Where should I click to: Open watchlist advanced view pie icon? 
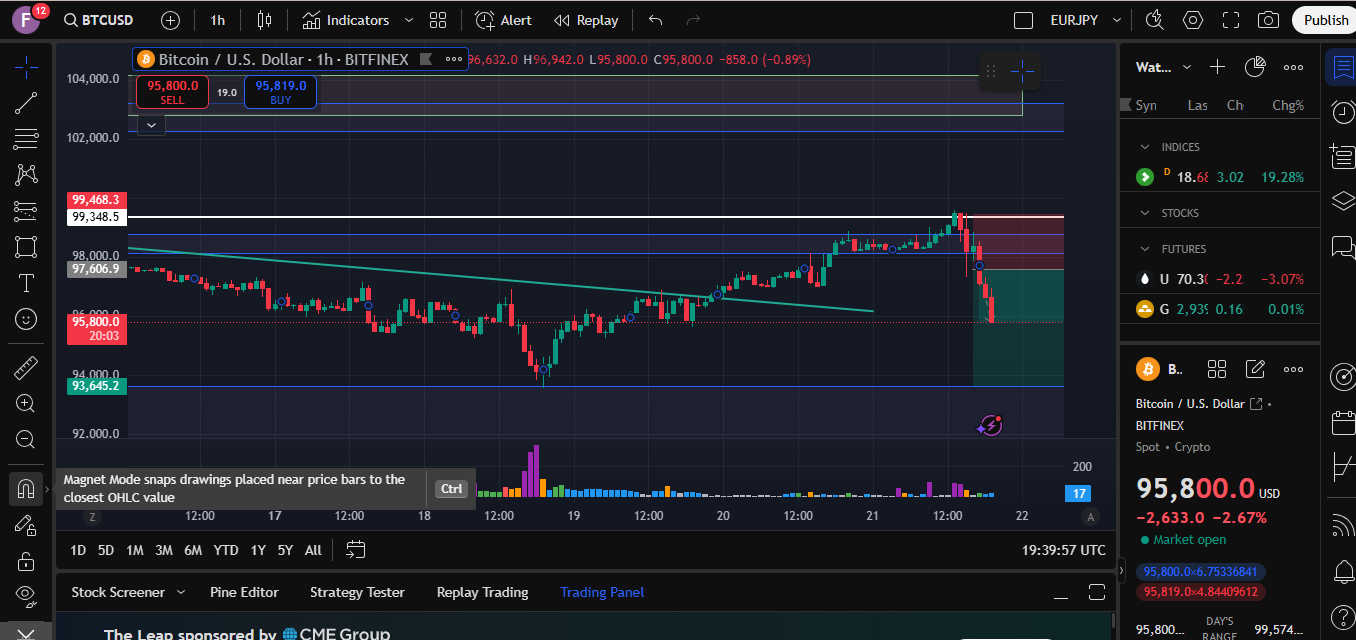pyautogui.click(x=1255, y=67)
